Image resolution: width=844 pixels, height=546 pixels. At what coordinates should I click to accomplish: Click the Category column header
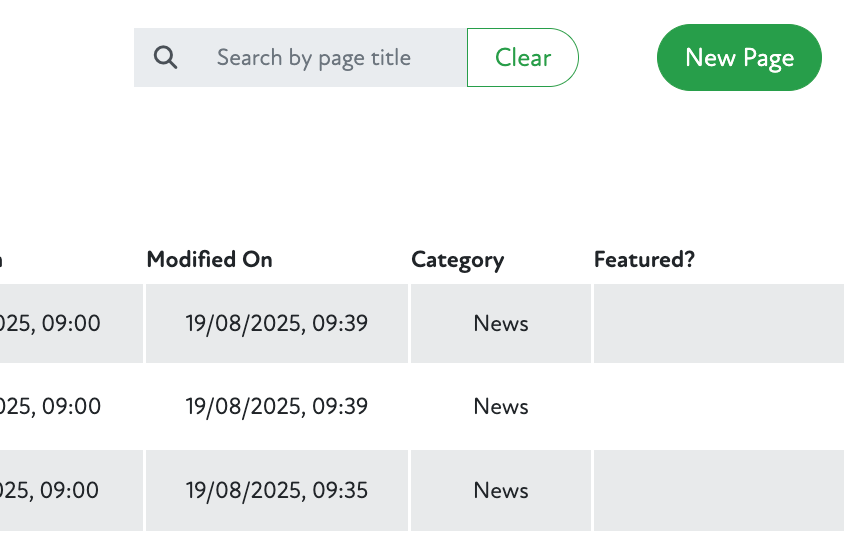(457, 260)
